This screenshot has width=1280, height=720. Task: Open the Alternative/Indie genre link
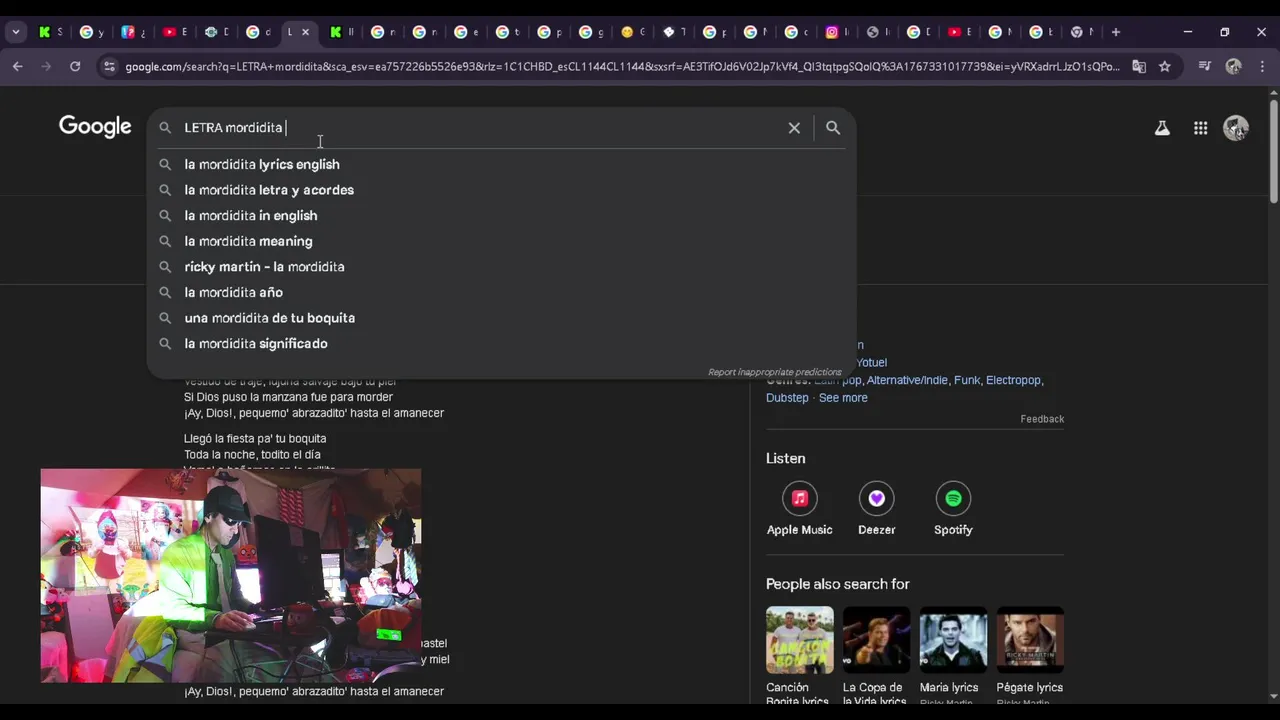point(908,380)
